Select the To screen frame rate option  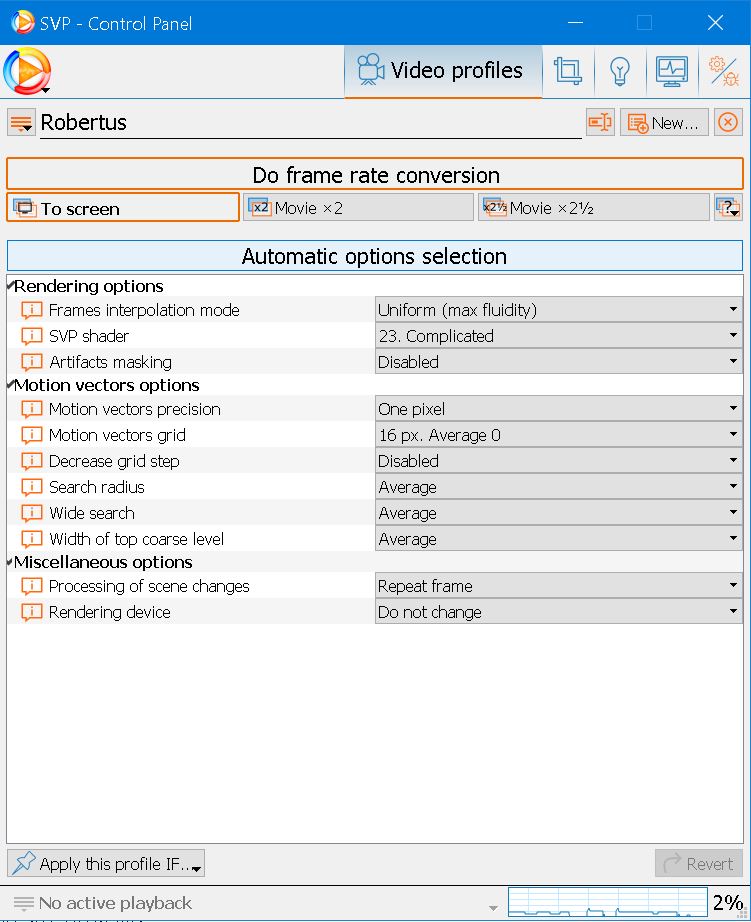tap(123, 208)
